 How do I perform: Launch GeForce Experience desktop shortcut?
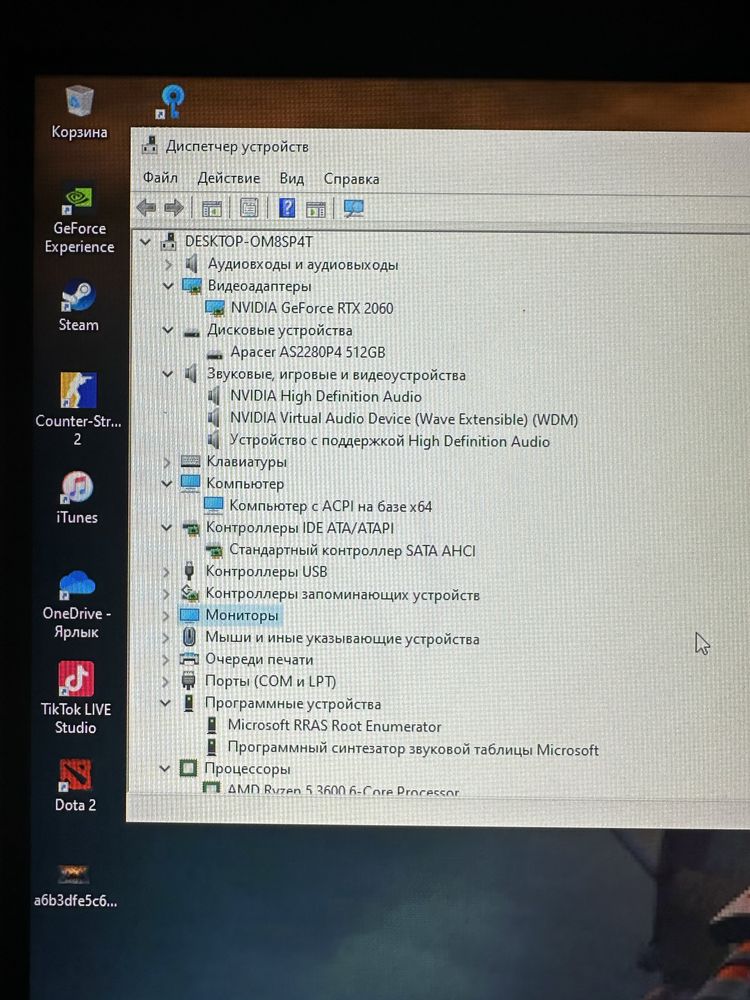79,221
